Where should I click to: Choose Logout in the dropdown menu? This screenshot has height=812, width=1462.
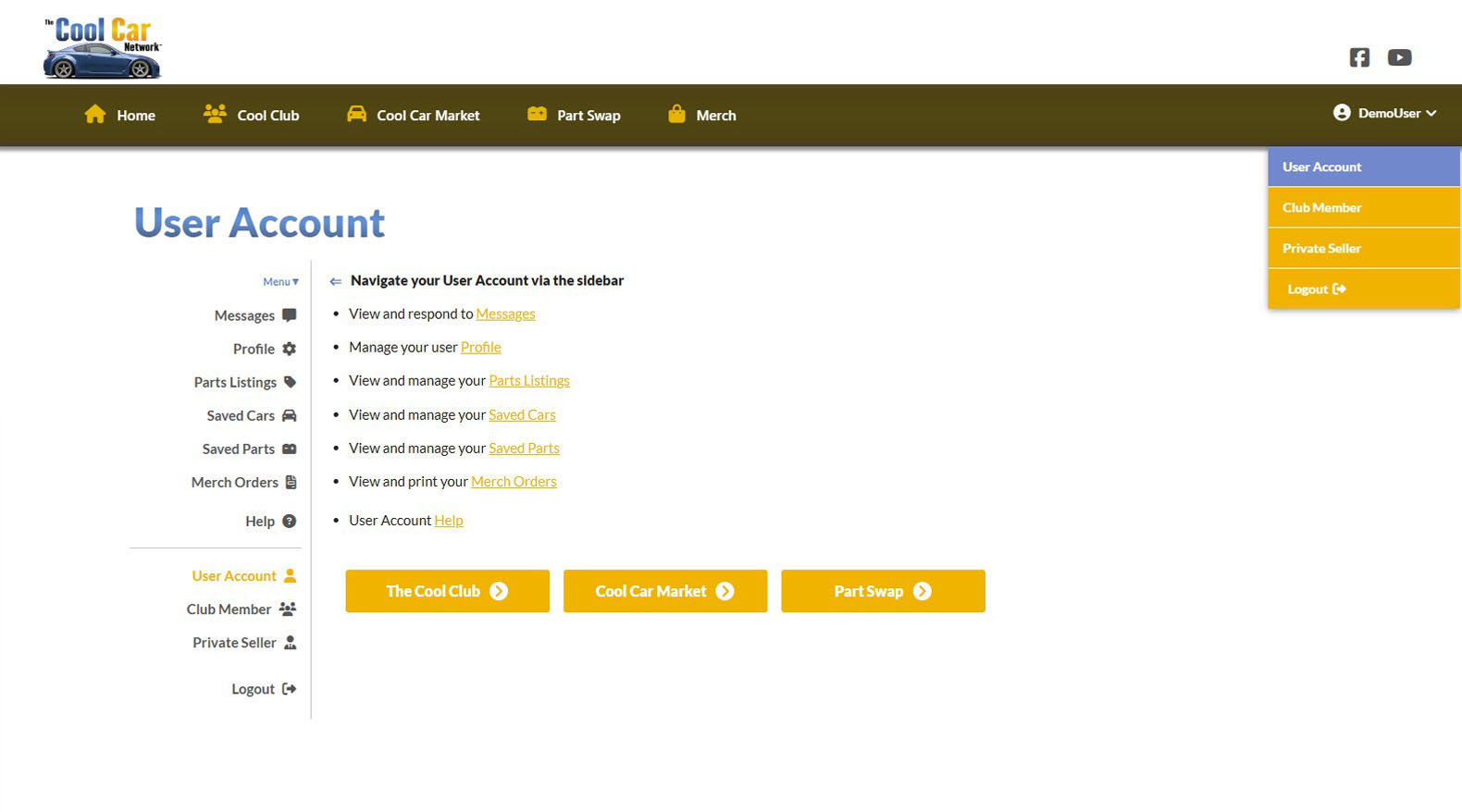coord(1364,289)
